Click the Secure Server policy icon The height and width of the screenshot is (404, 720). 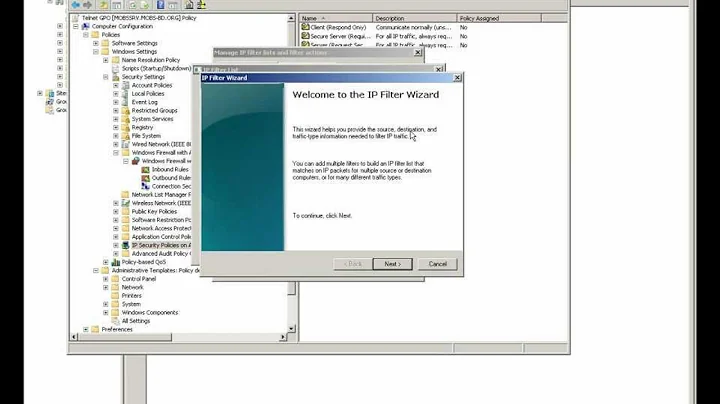click(305, 36)
